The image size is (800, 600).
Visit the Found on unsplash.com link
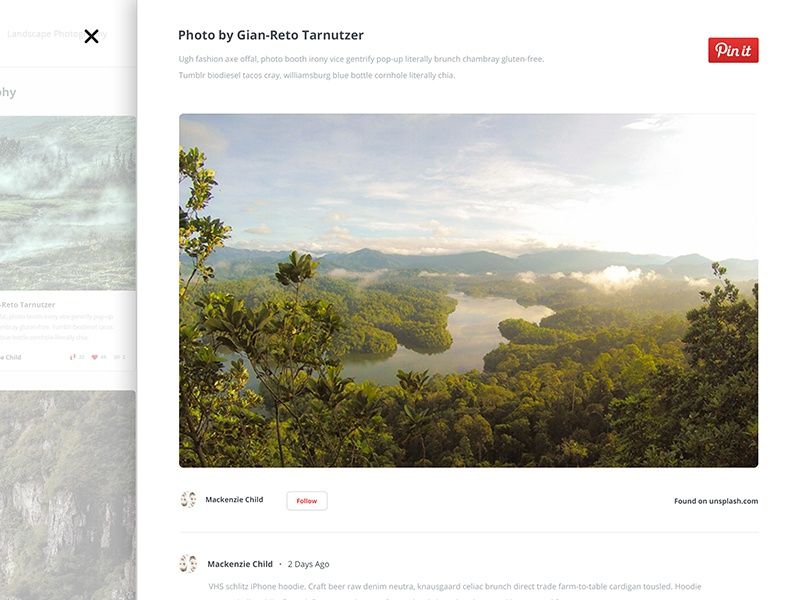tap(716, 501)
